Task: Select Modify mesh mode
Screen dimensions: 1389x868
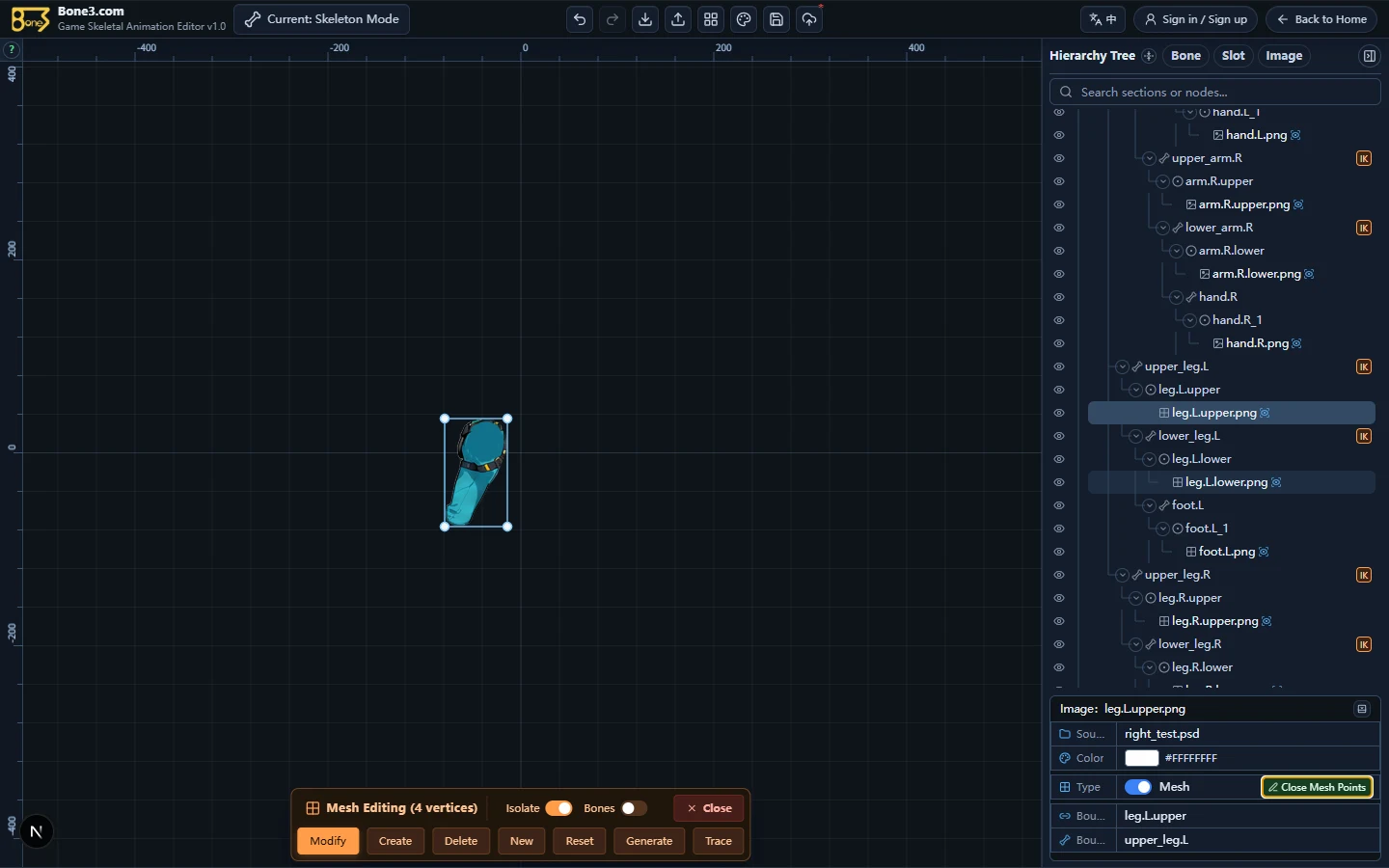Action: coord(328,841)
